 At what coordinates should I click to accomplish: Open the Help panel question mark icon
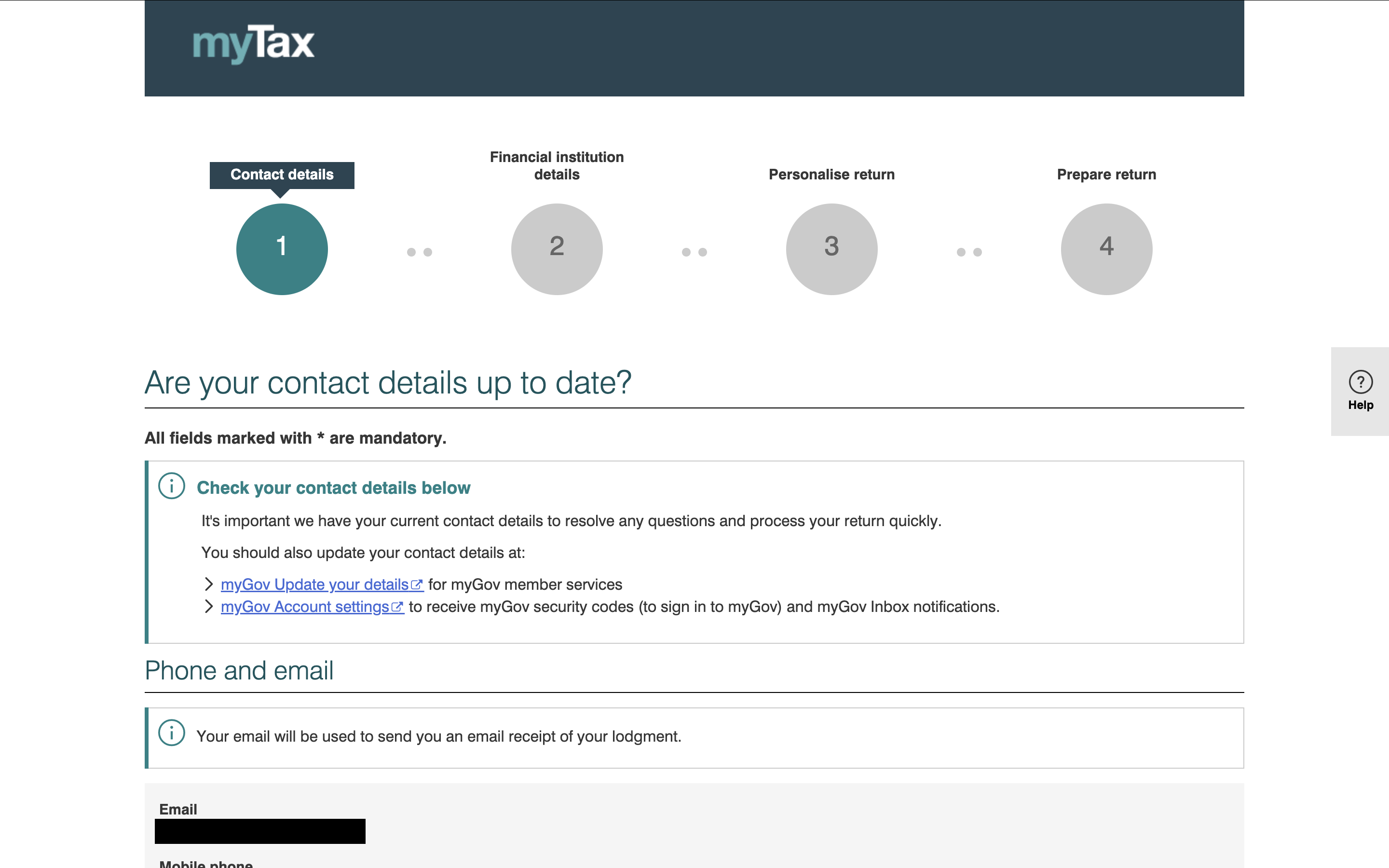(1360, 382)
